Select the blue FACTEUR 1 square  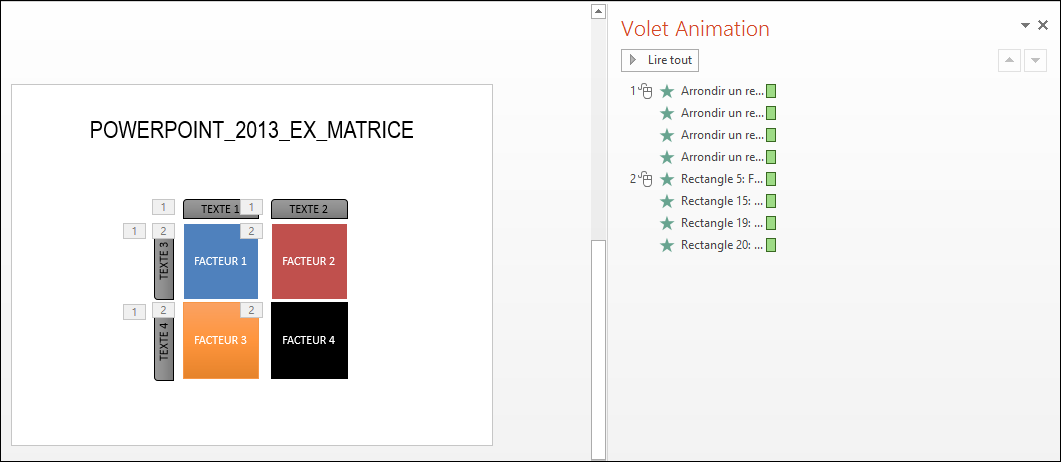[x=221, y=261]
